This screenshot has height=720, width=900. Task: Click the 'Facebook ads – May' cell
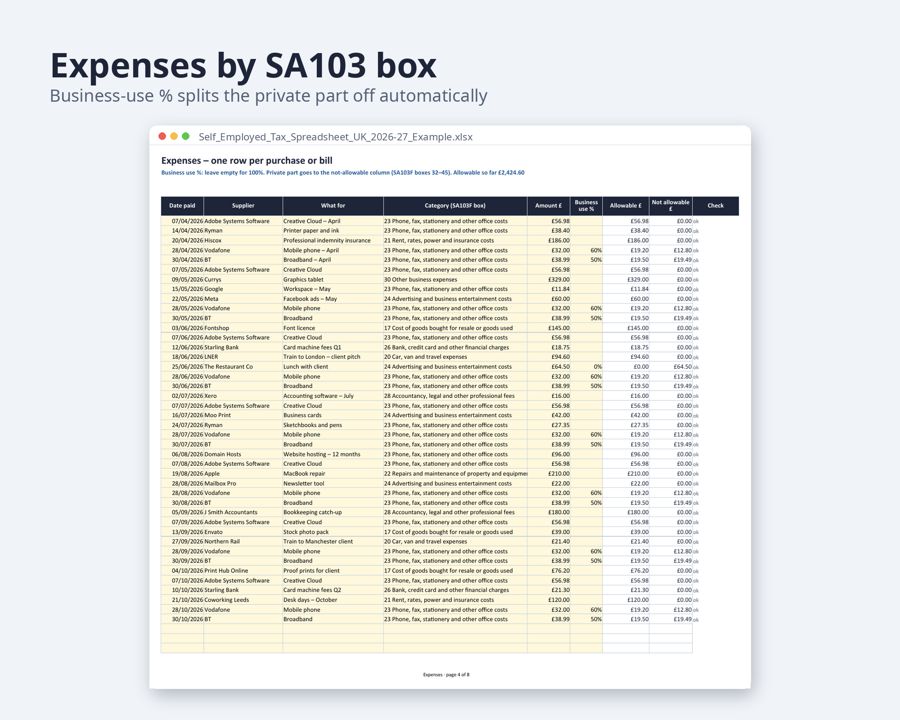coord(333,299)
